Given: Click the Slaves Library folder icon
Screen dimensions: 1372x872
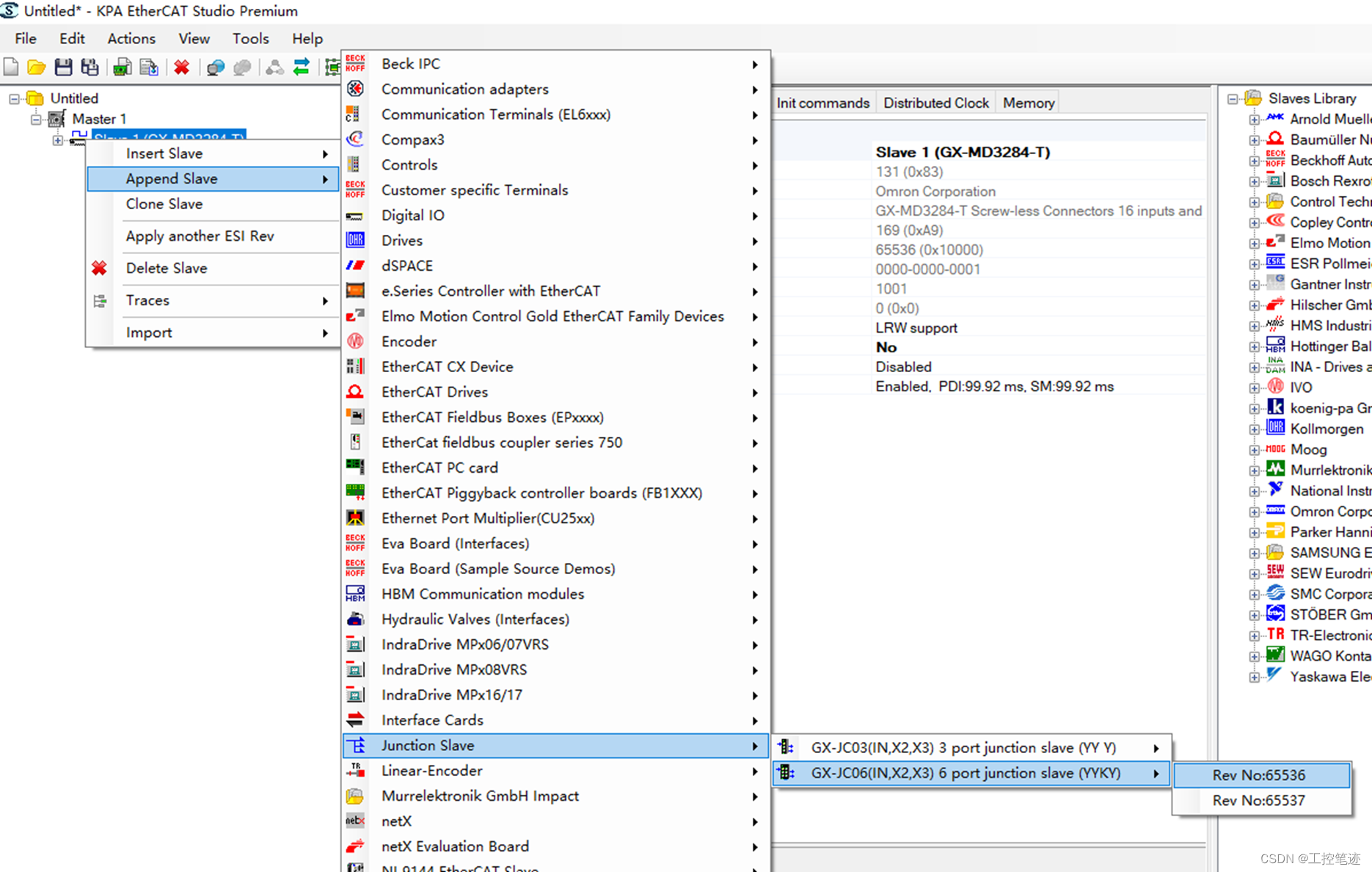Looking at the screenshot, I should click(x=1253, y=98).
